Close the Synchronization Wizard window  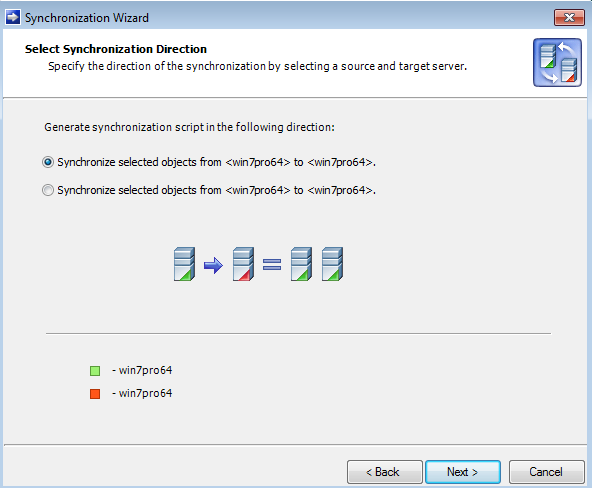569,17
